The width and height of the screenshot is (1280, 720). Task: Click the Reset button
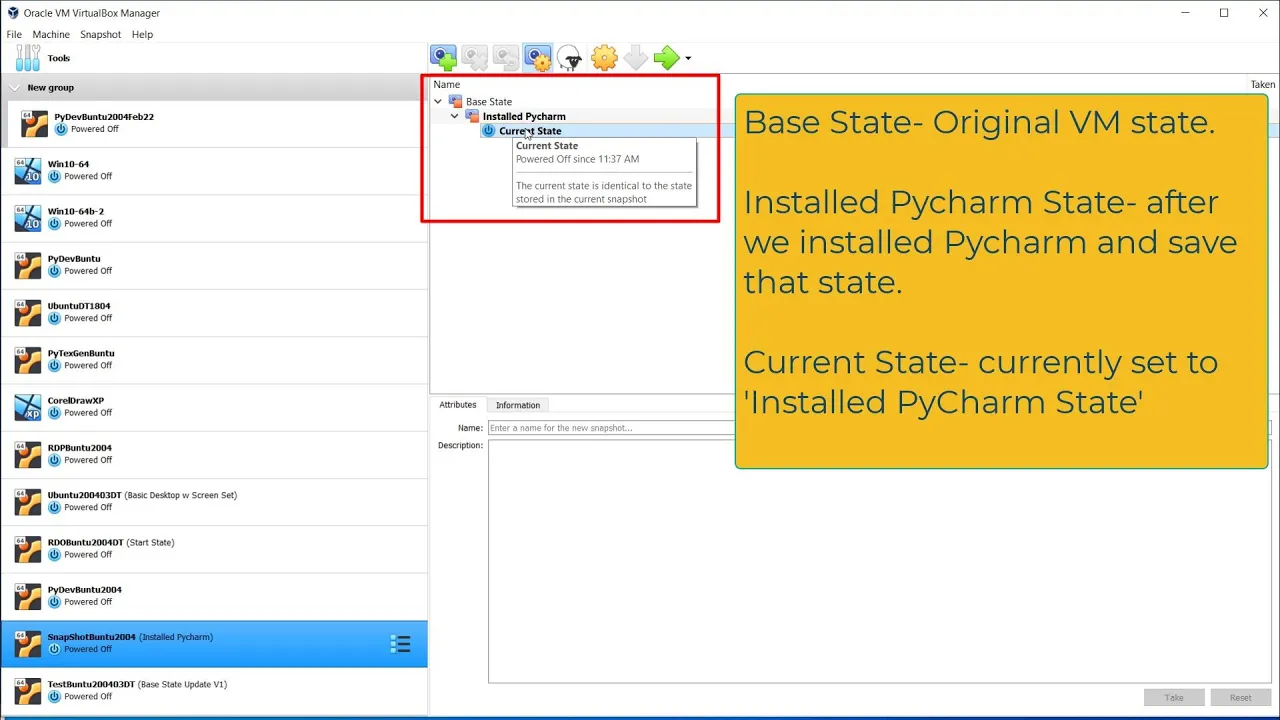pyautogui.click(x=1240, y=698)
